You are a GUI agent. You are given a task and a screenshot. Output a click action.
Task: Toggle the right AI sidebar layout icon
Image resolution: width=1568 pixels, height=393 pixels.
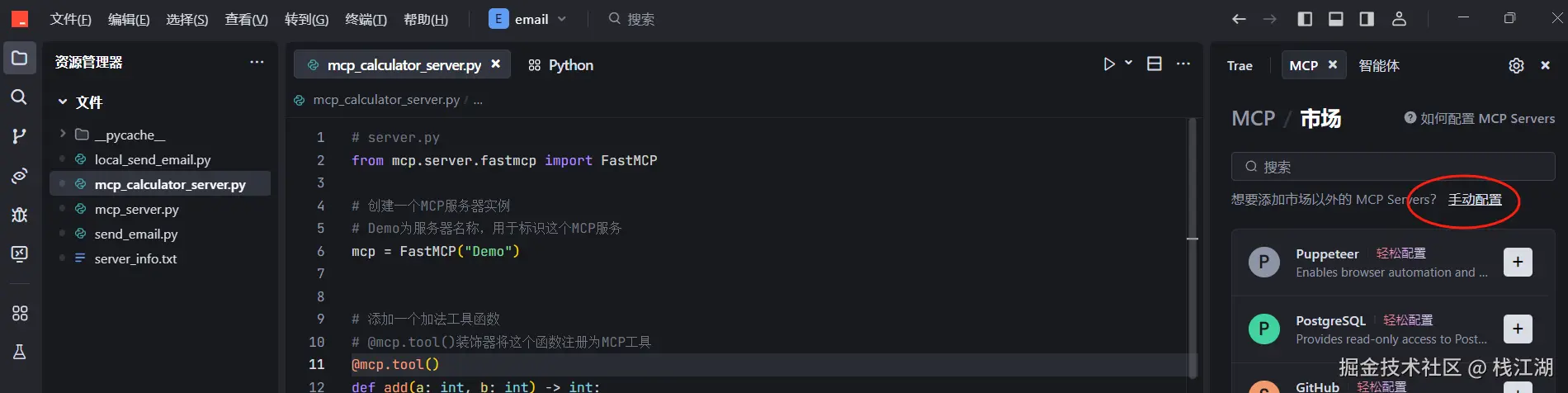tap(1367, 19)
